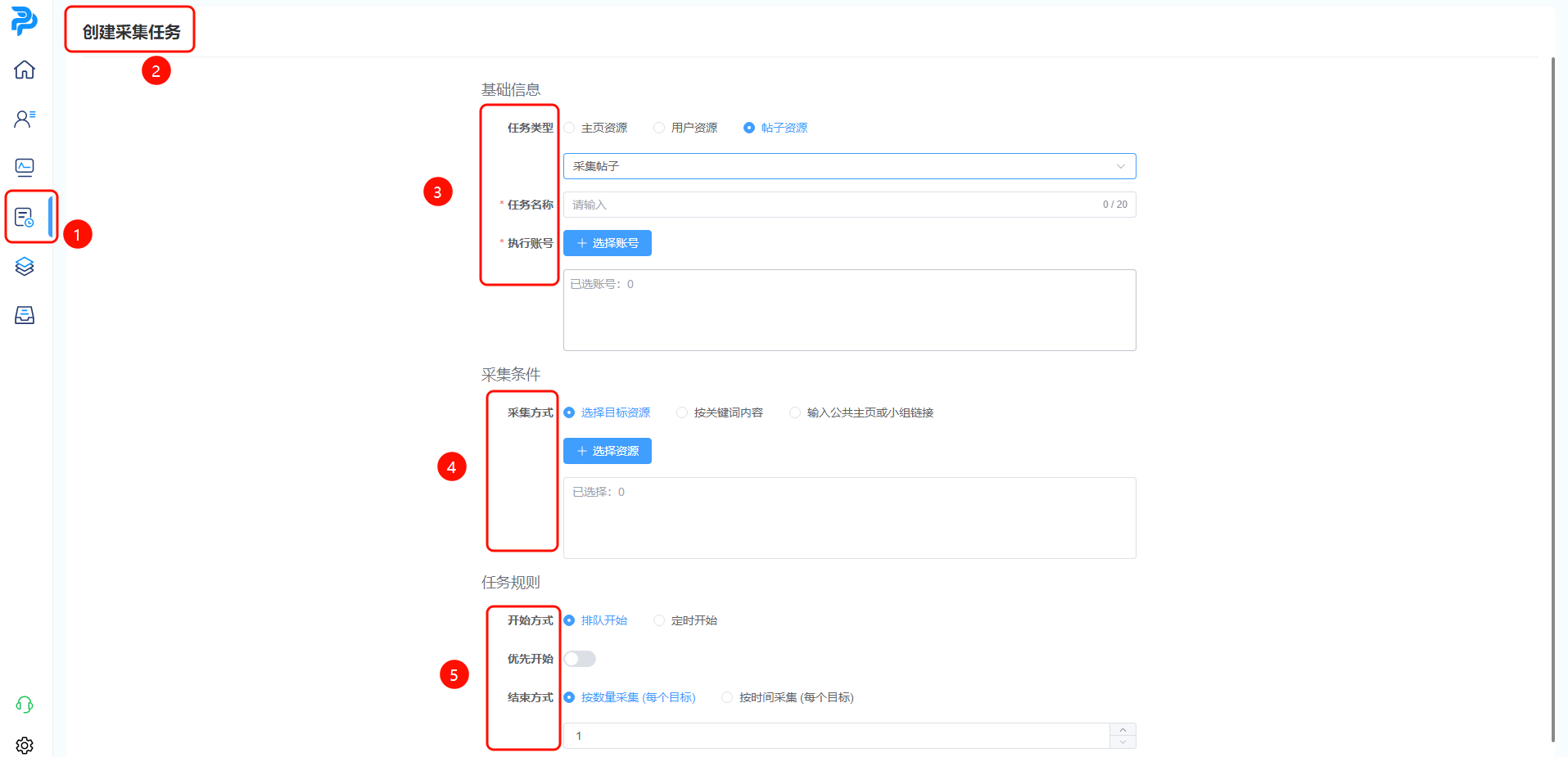The image size is (1568, 757).
Task: Toggle the 优先开始 switch
Action: (580, 659)
